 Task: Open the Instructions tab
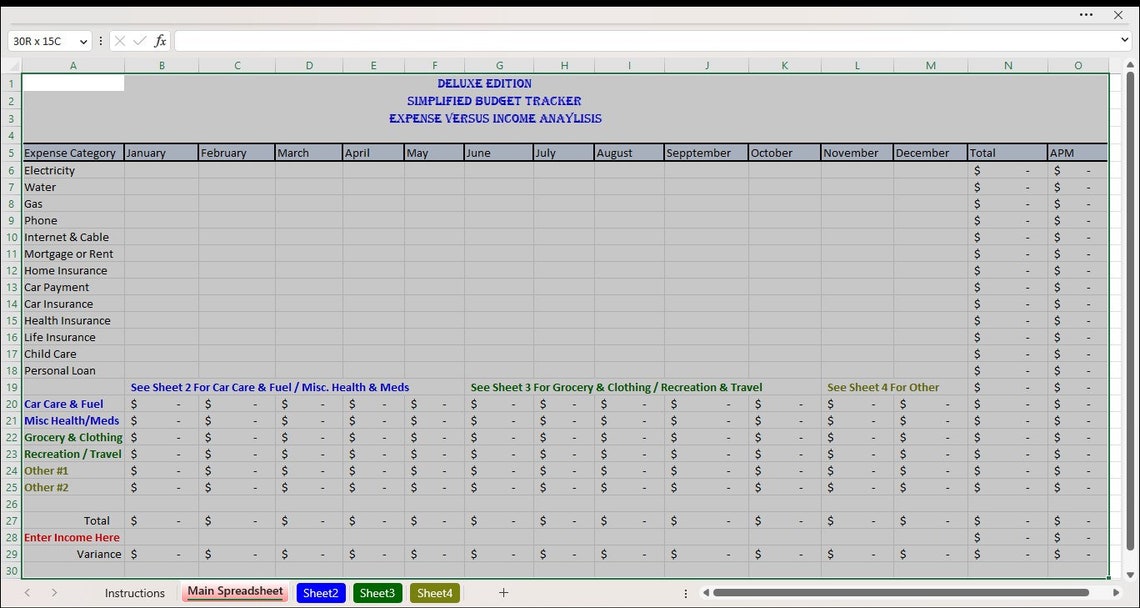[134, 592]
